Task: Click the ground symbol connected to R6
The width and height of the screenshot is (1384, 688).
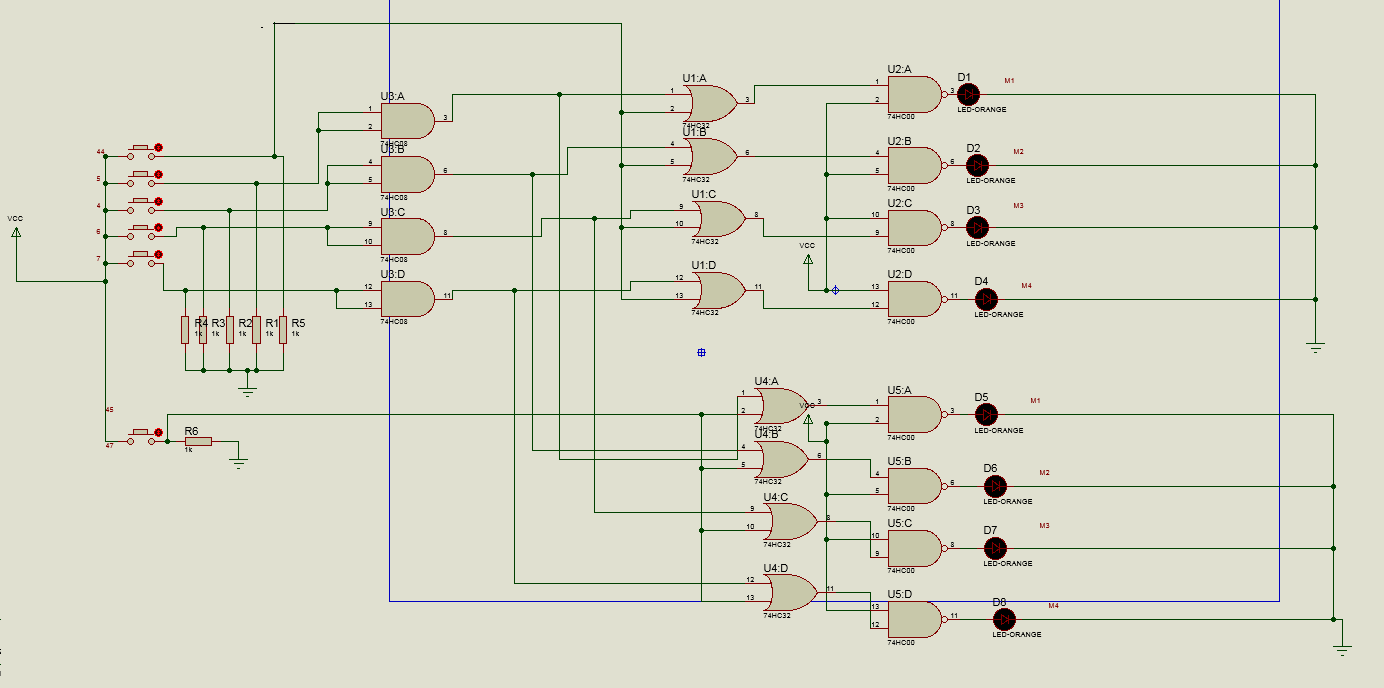Action: coord(238,462)
